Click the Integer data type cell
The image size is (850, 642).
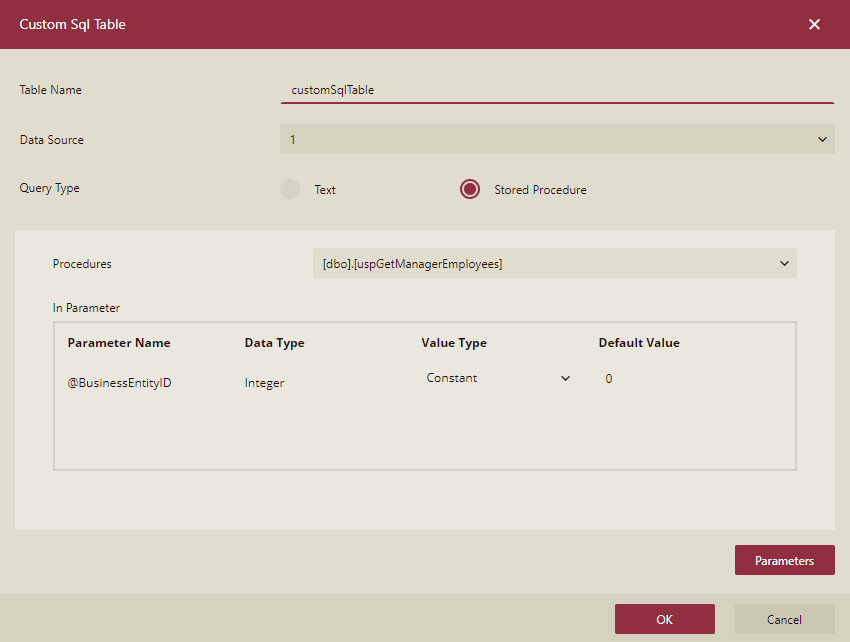(264, 383)
